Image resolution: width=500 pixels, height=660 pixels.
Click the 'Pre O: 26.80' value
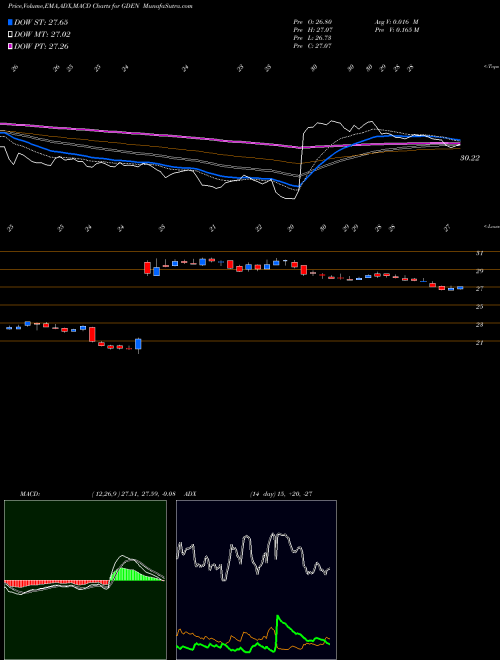tap(313, 21)
